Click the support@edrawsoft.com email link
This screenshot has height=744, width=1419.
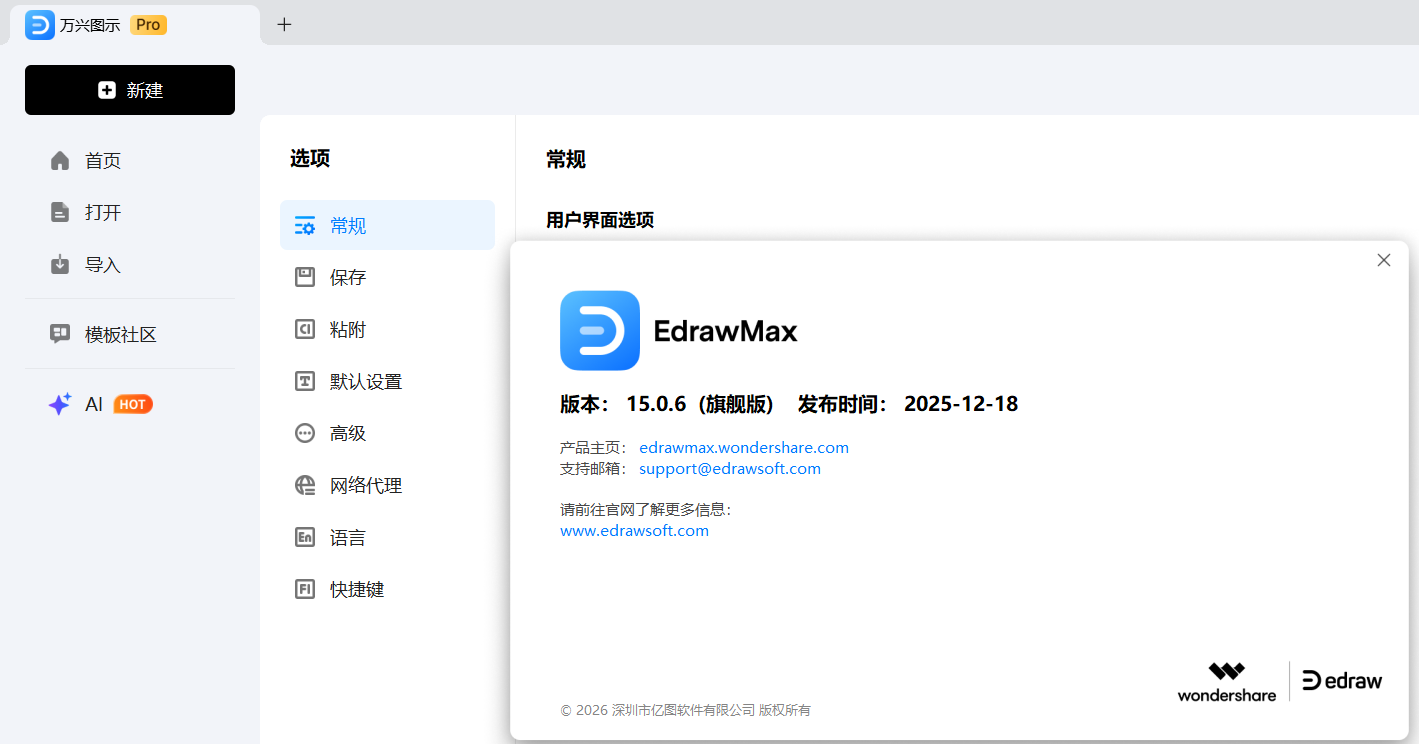coord(729,469)
